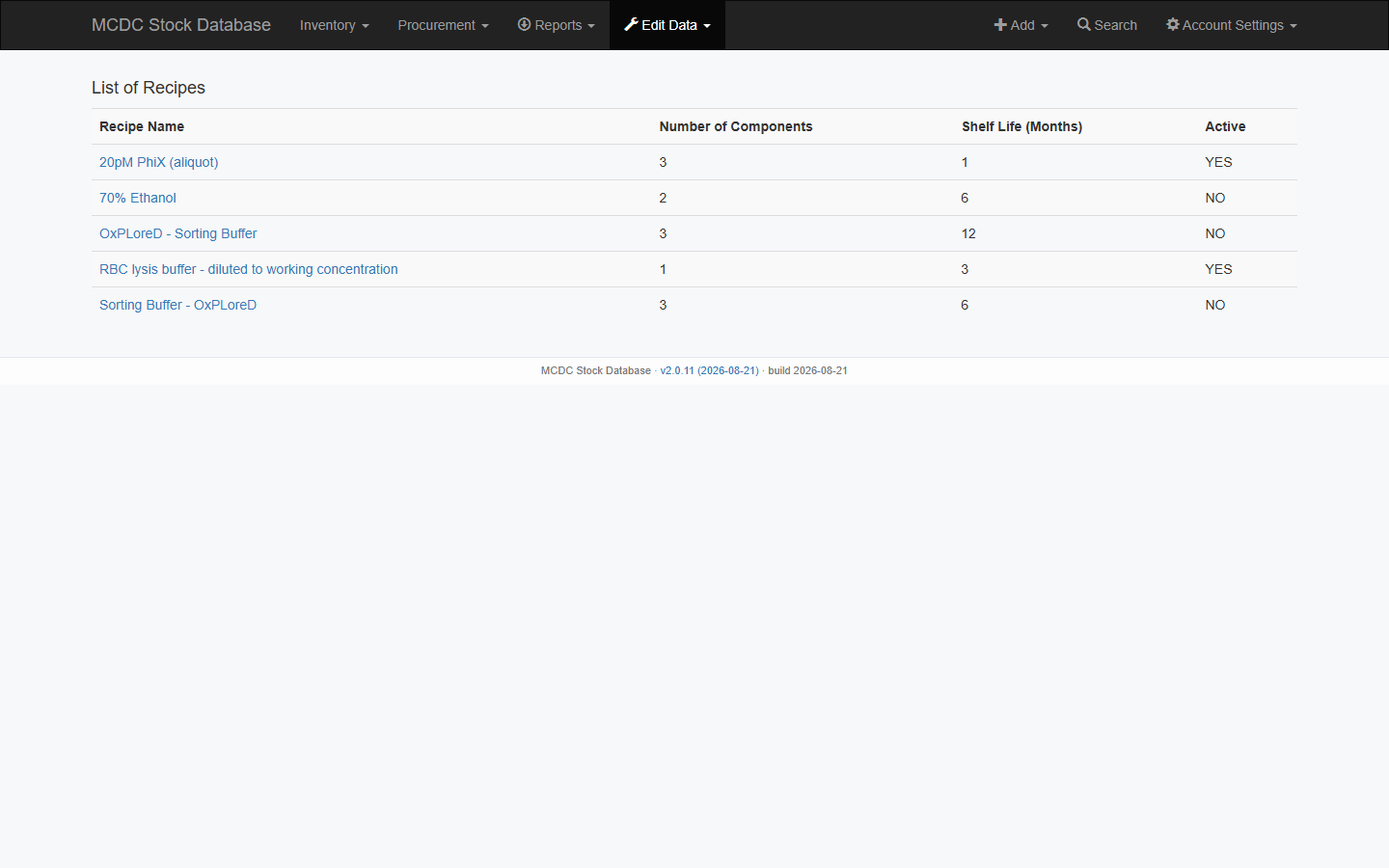Click the Edit Data wrench icon
Image resolution: width=1389 pixels, height=868 pixels.
[x=631, y=24]
